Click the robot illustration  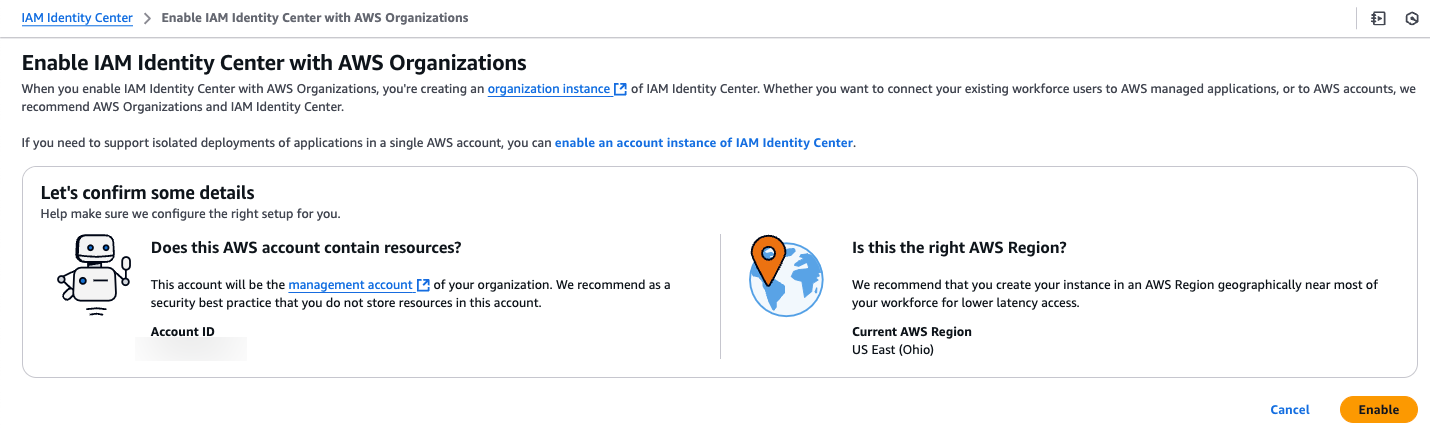coord(93,275)
